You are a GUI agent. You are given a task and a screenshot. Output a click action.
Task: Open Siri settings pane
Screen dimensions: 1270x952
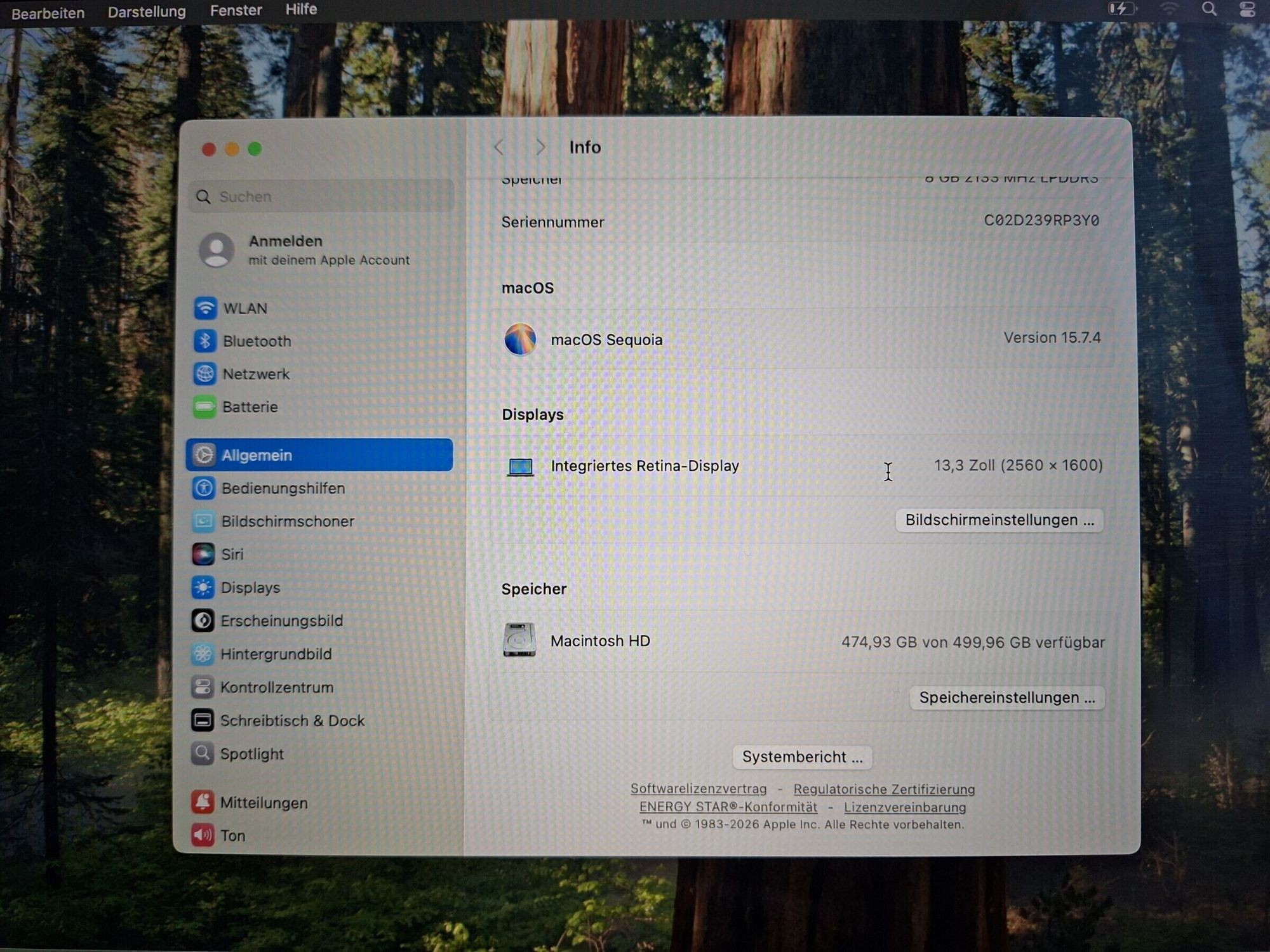pyautogui.click(x=232, y=554)
